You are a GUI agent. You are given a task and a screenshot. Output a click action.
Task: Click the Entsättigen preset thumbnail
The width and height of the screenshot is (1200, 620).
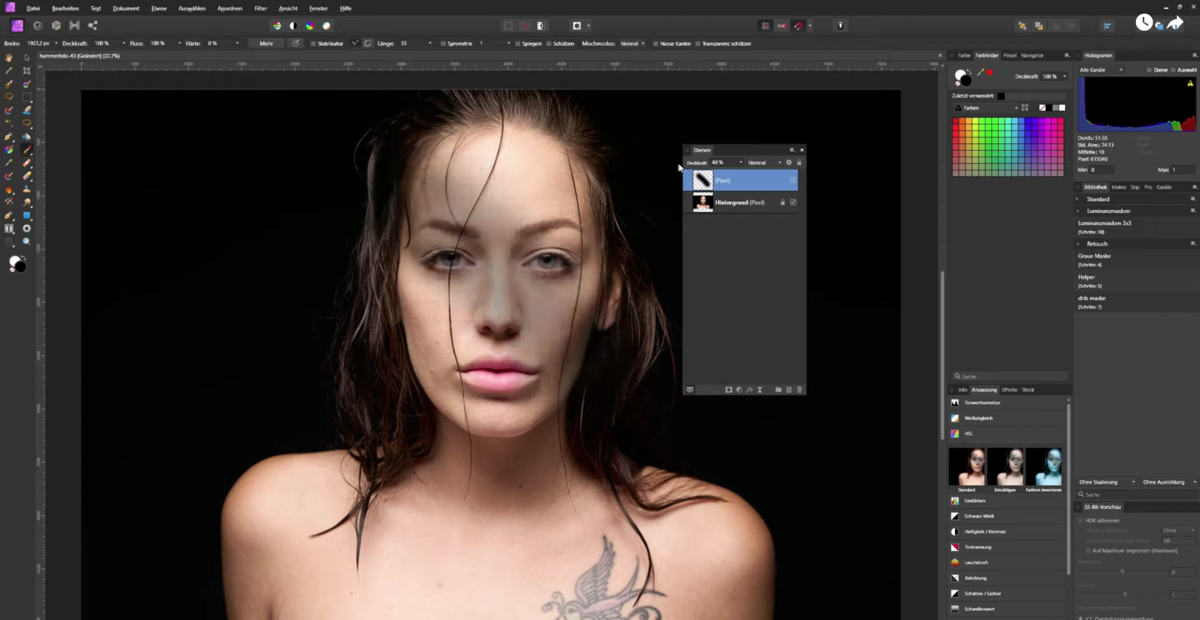[1005, 466]
